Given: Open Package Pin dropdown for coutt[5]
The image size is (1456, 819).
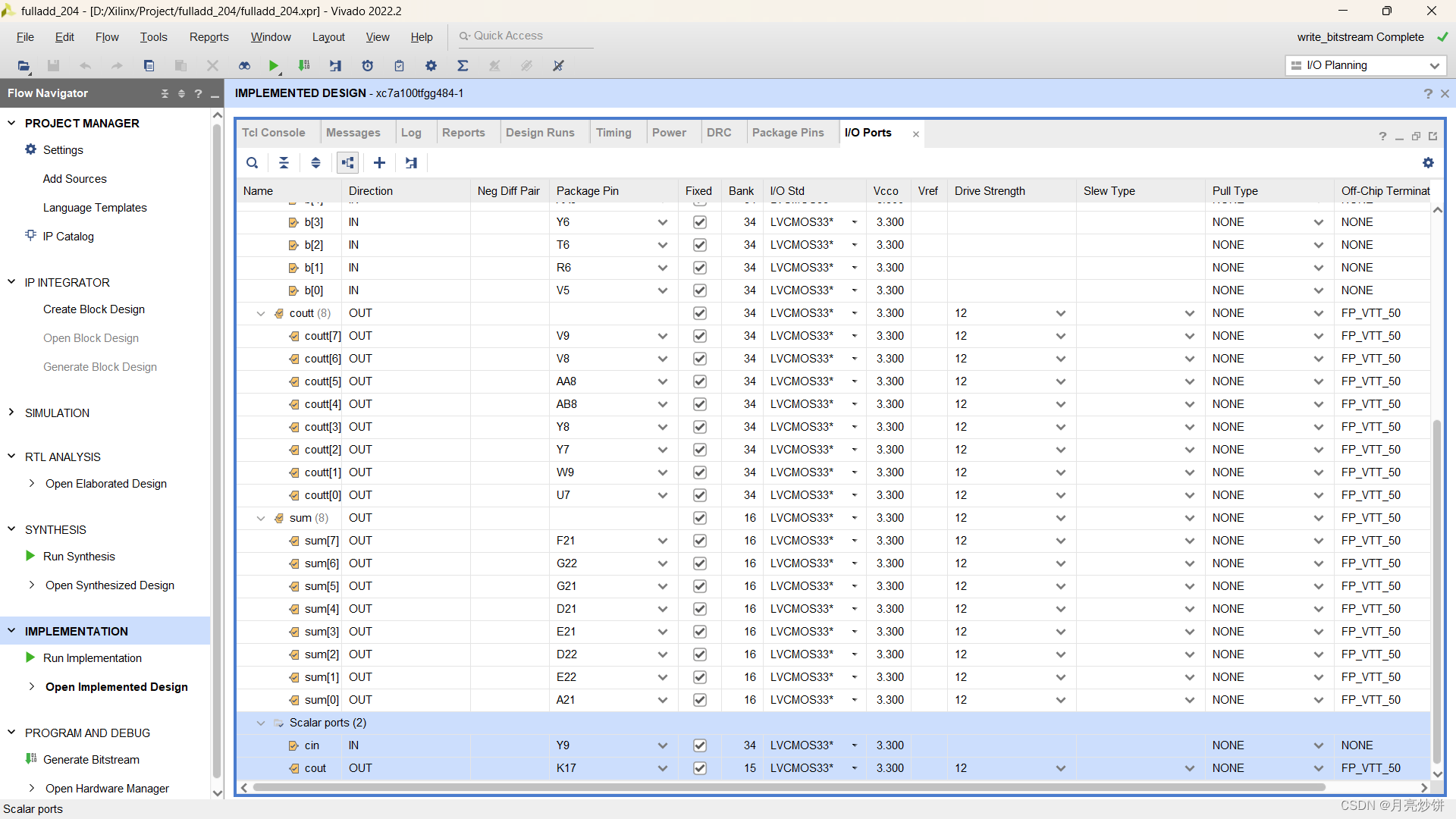Looking at the screenshot, I should point(663,381).
